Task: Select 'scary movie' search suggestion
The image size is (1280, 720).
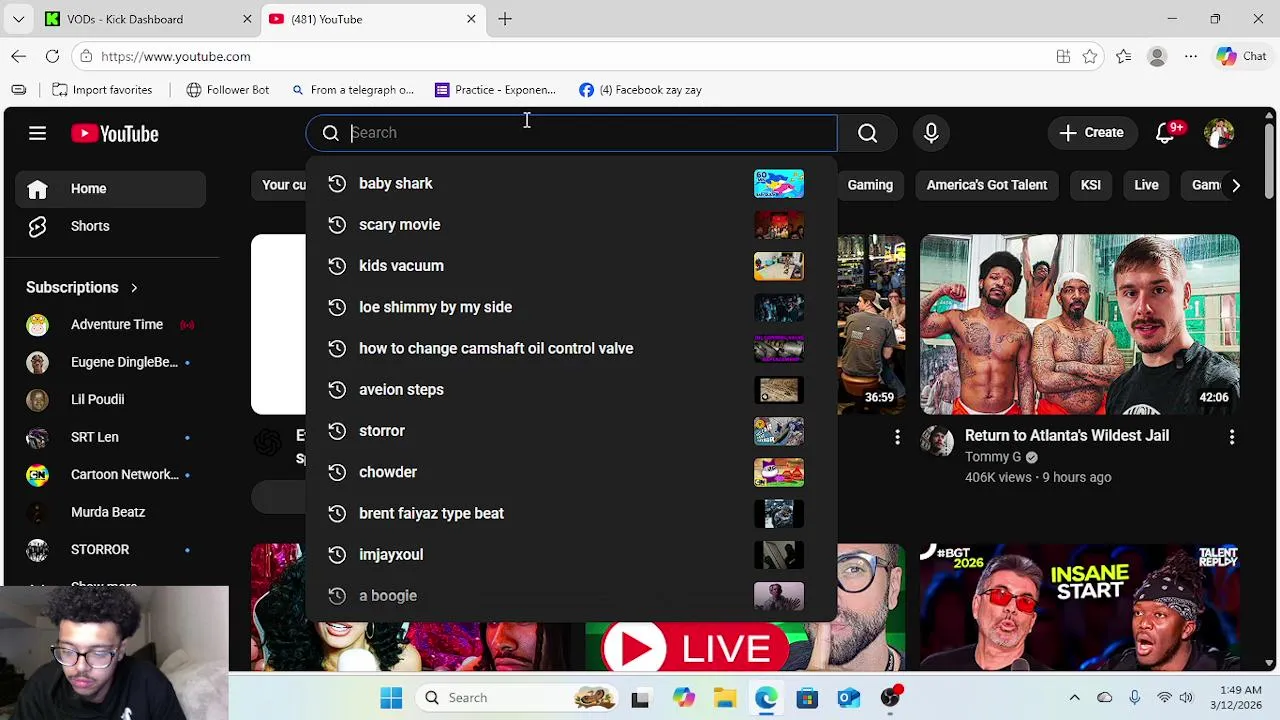Action: click(571, 225)
